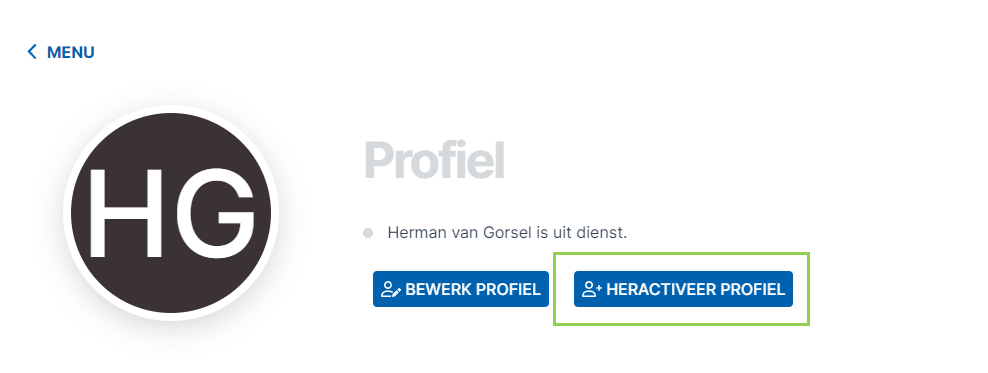Reactivate profile with HERACTIVEER PROFIEL button
The height and width of the screenshot is (373, 988).
point(683,289)
